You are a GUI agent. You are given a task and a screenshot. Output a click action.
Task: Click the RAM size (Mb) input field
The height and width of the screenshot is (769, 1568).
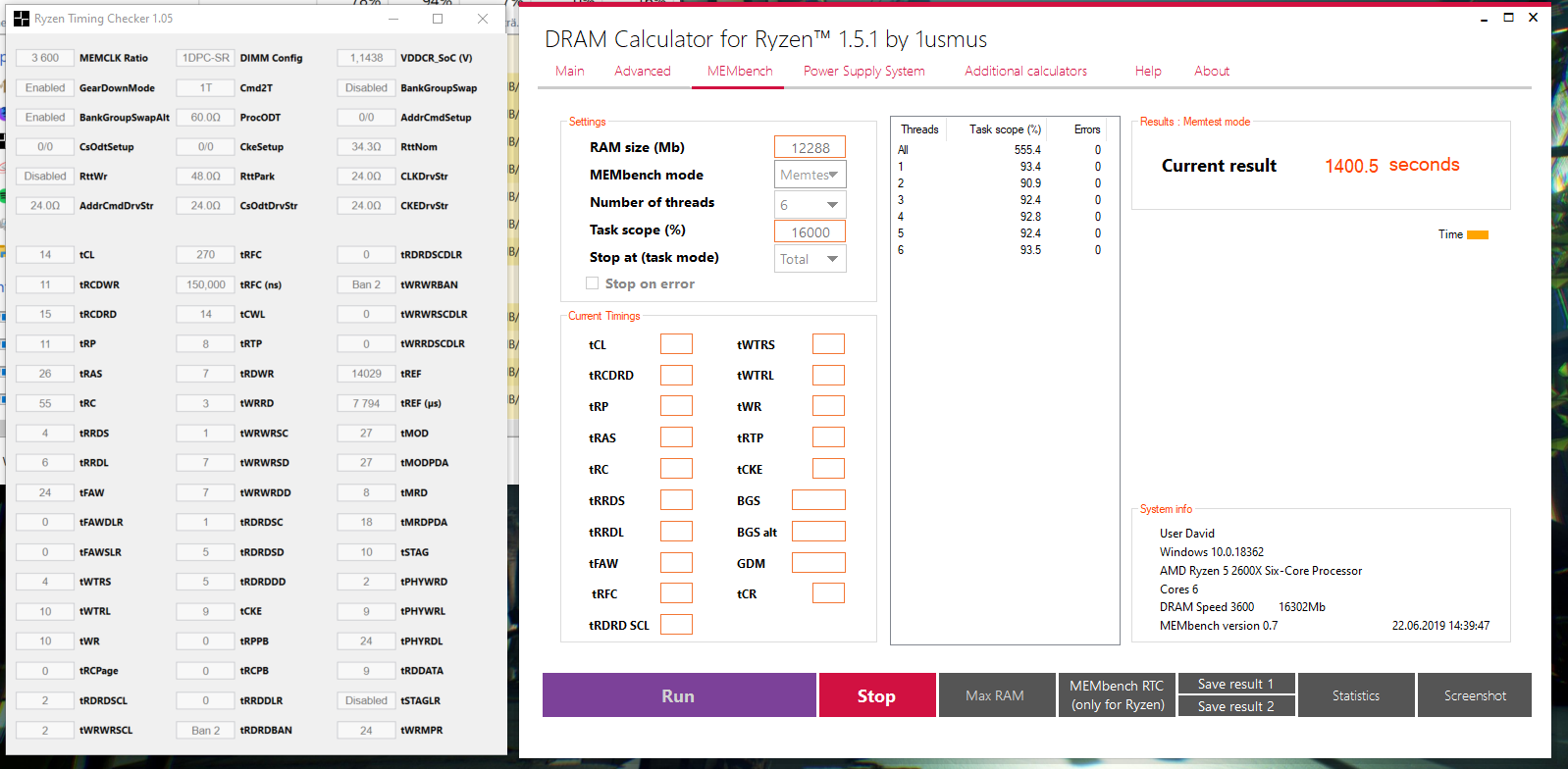click(810, 147)
